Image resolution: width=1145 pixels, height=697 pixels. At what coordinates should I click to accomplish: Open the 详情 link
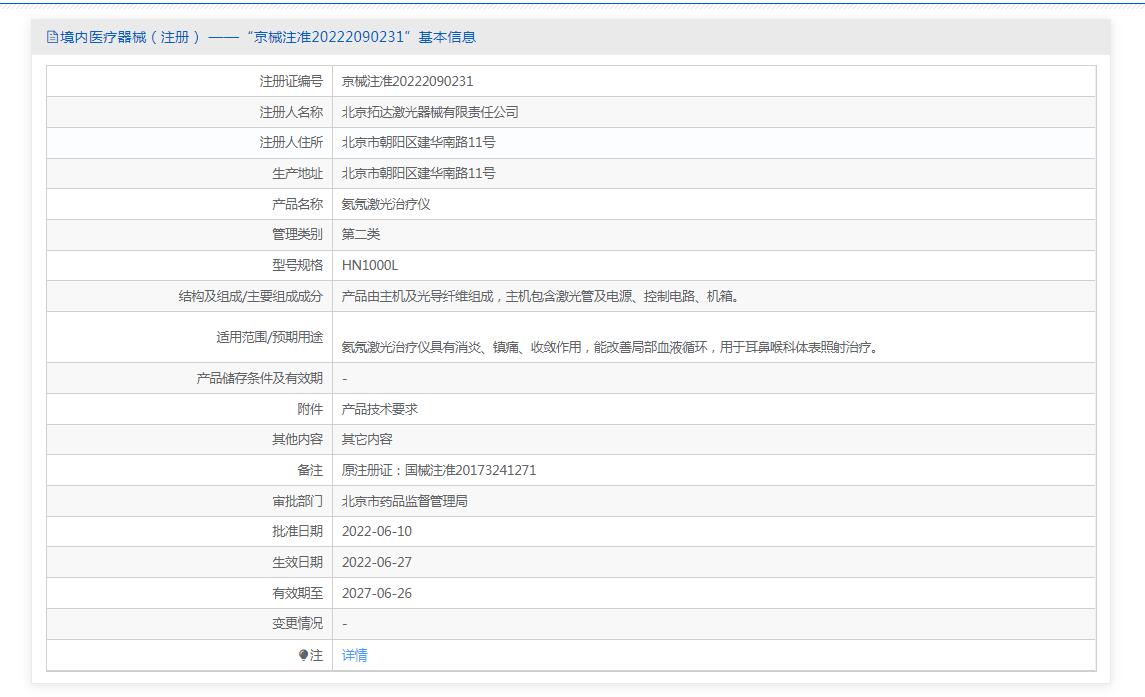[354, 655]
